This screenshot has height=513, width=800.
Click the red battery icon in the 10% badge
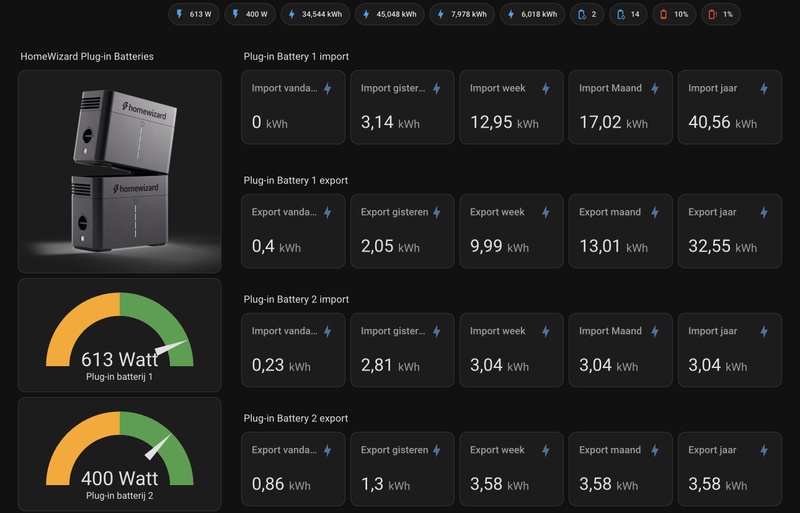(663, 14)
